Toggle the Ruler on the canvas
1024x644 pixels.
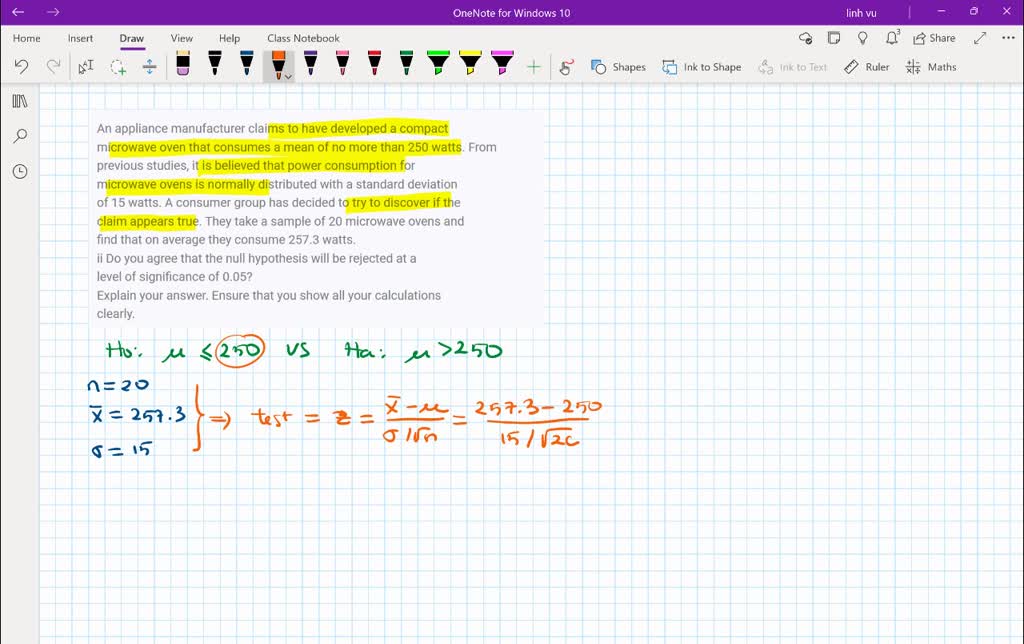click(866, 67)
